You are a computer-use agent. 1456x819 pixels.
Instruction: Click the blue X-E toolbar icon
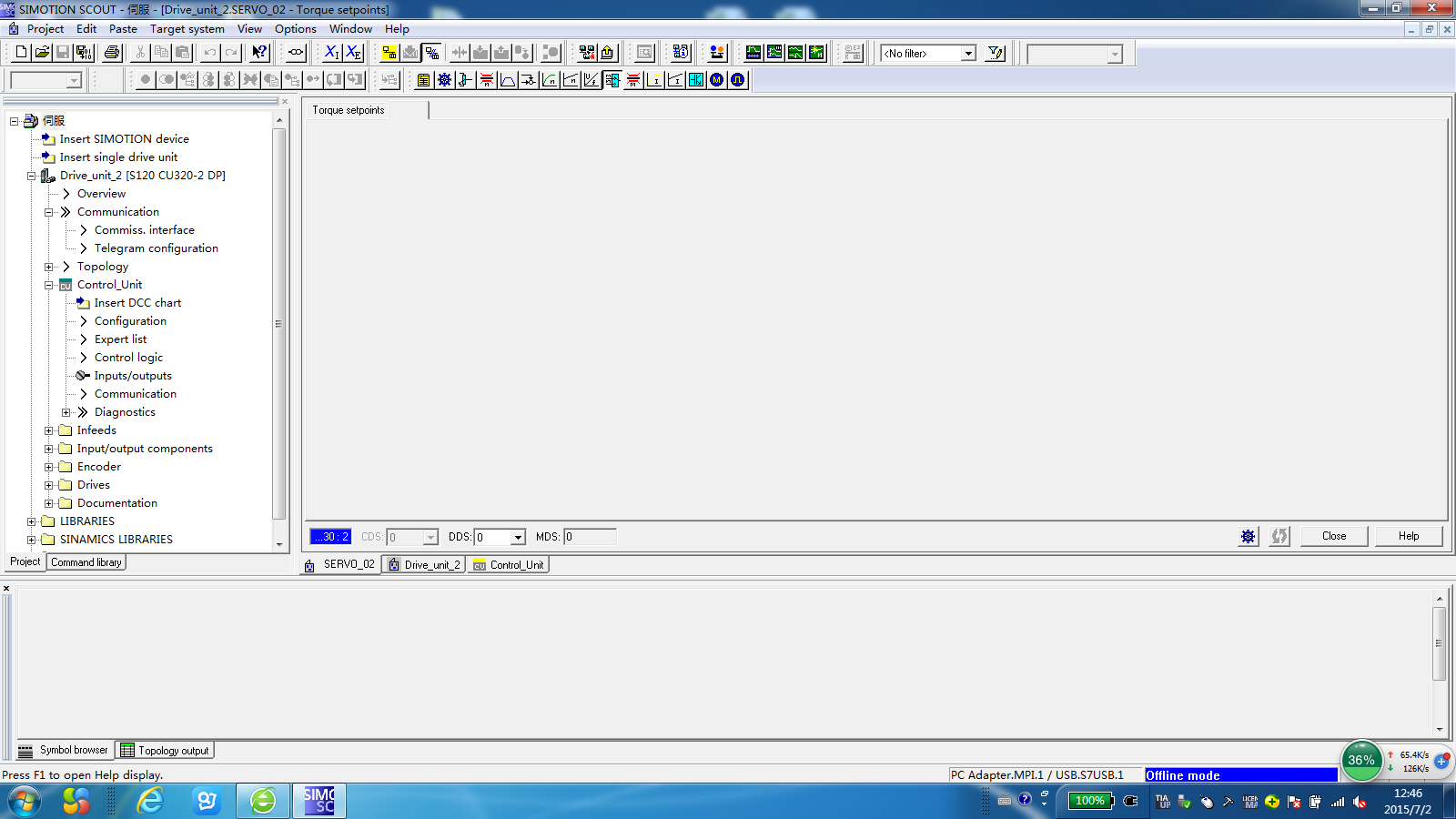353,53
